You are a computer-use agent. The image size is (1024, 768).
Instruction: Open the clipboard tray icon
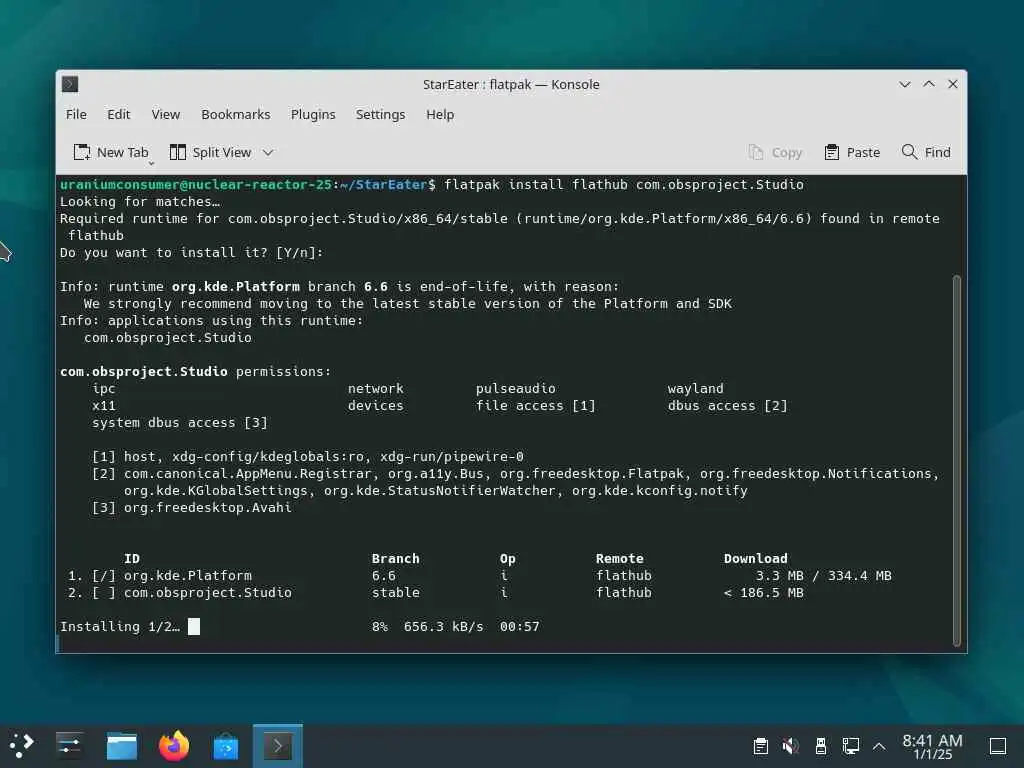[x=760, y=745]
